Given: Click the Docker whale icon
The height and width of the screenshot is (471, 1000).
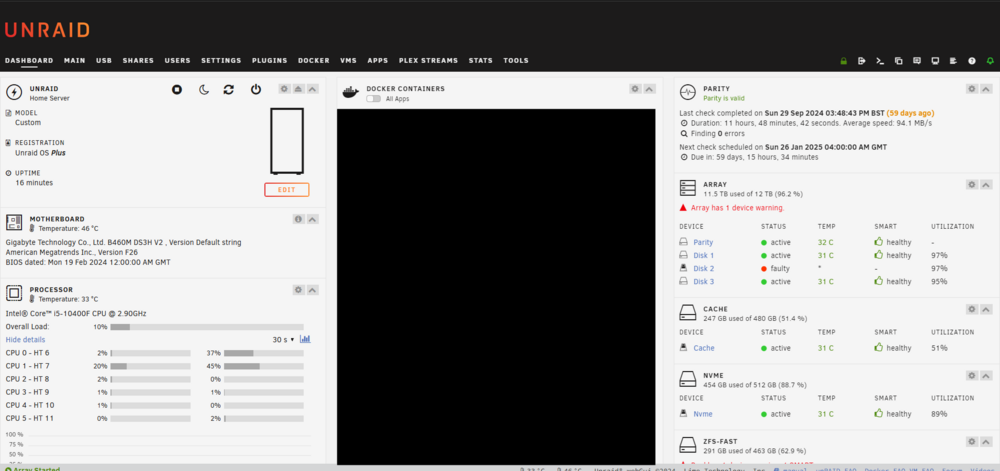Looking at the screenshot, I should (x=351, y=92).
